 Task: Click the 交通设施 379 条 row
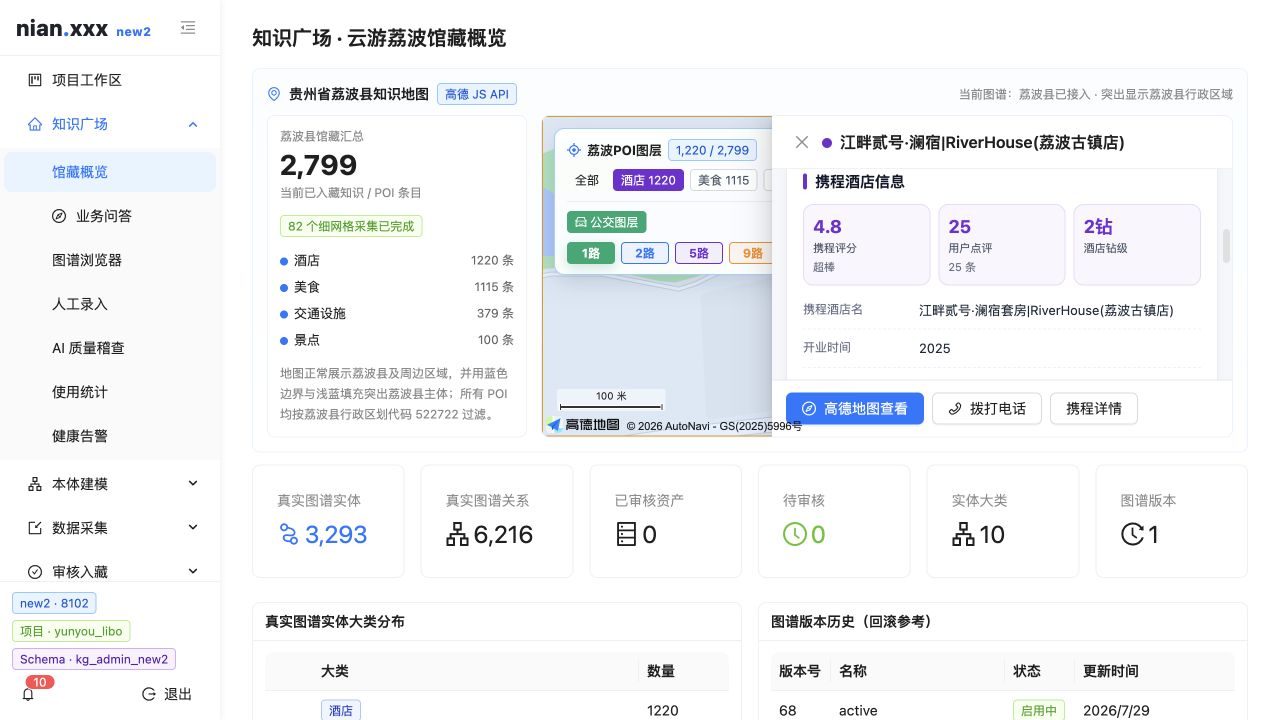click(397, 313)
